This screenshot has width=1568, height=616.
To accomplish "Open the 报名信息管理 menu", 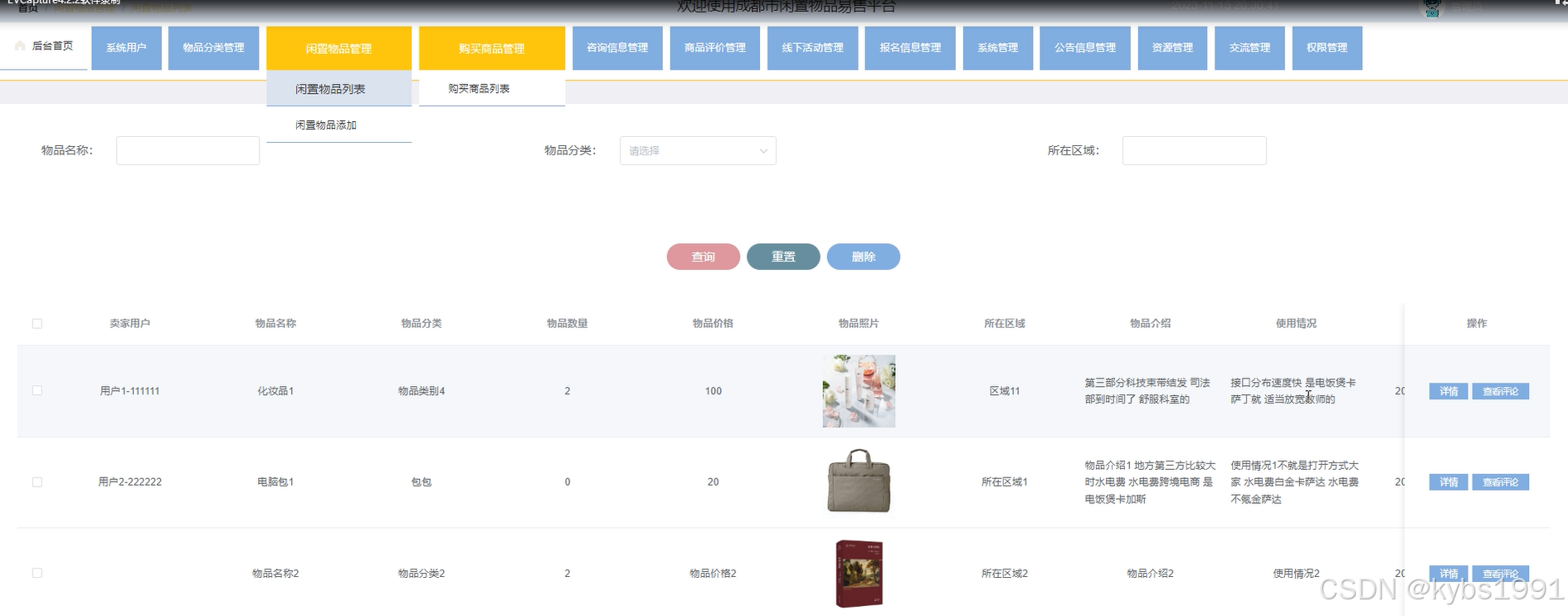I will (910, 48).
